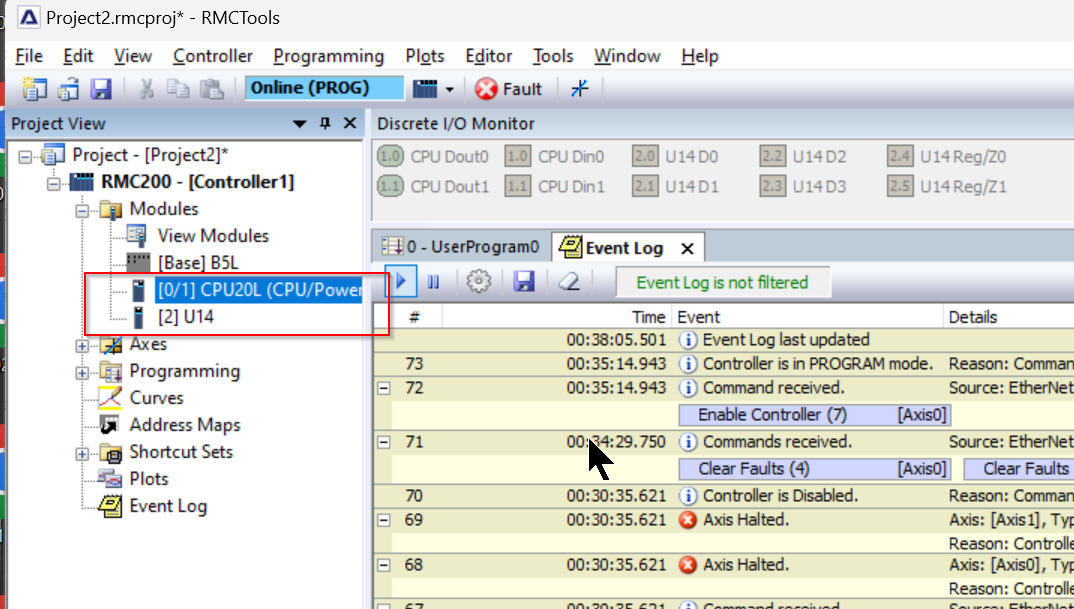Open the Edit menu
The height and width of the screenshot is (609, 1074).
coord(78,56)
